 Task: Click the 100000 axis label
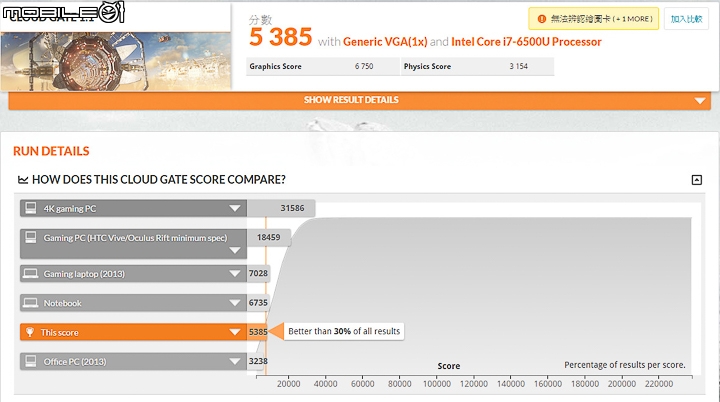click(x=436, y=384)
